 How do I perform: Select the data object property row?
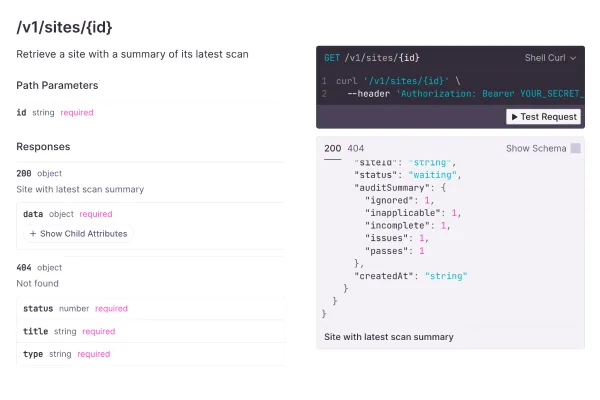tap(67, 214)
